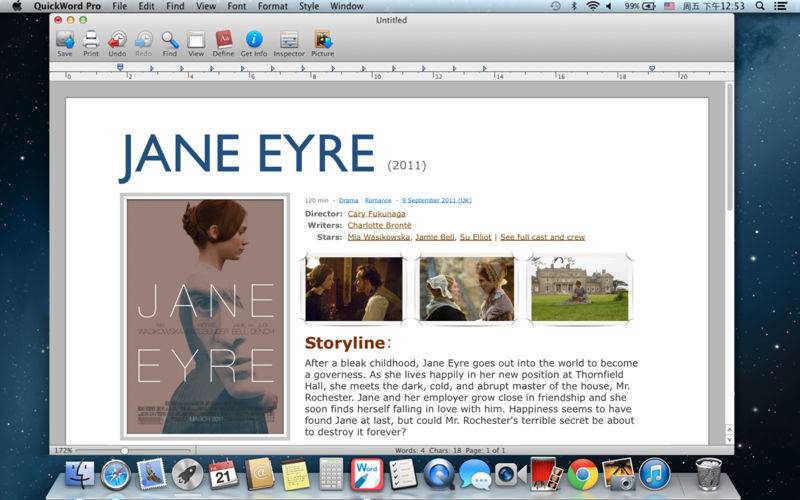800x500 pixels.
Task: Open iTunes from the Dock
Action: coord(655,474)
